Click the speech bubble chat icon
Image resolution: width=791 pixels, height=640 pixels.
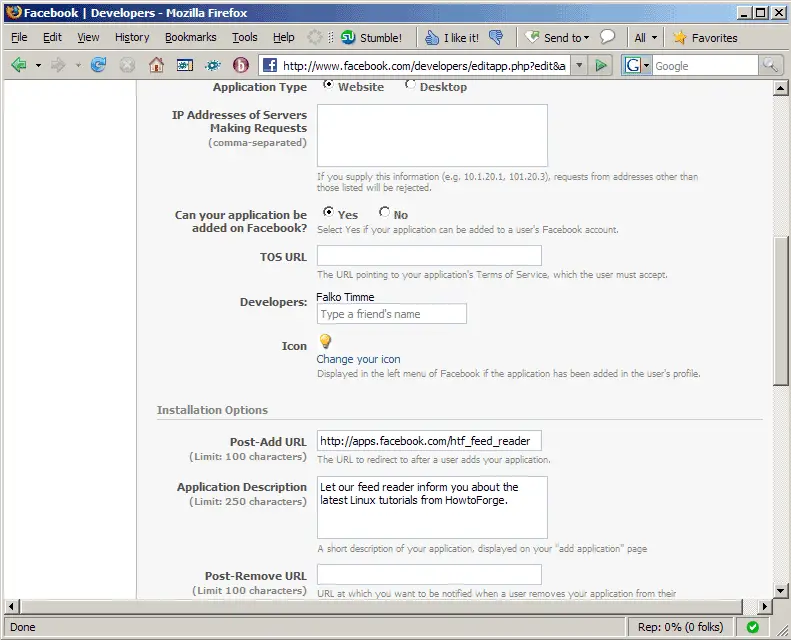pyautogui.click(x=607, y=37)
